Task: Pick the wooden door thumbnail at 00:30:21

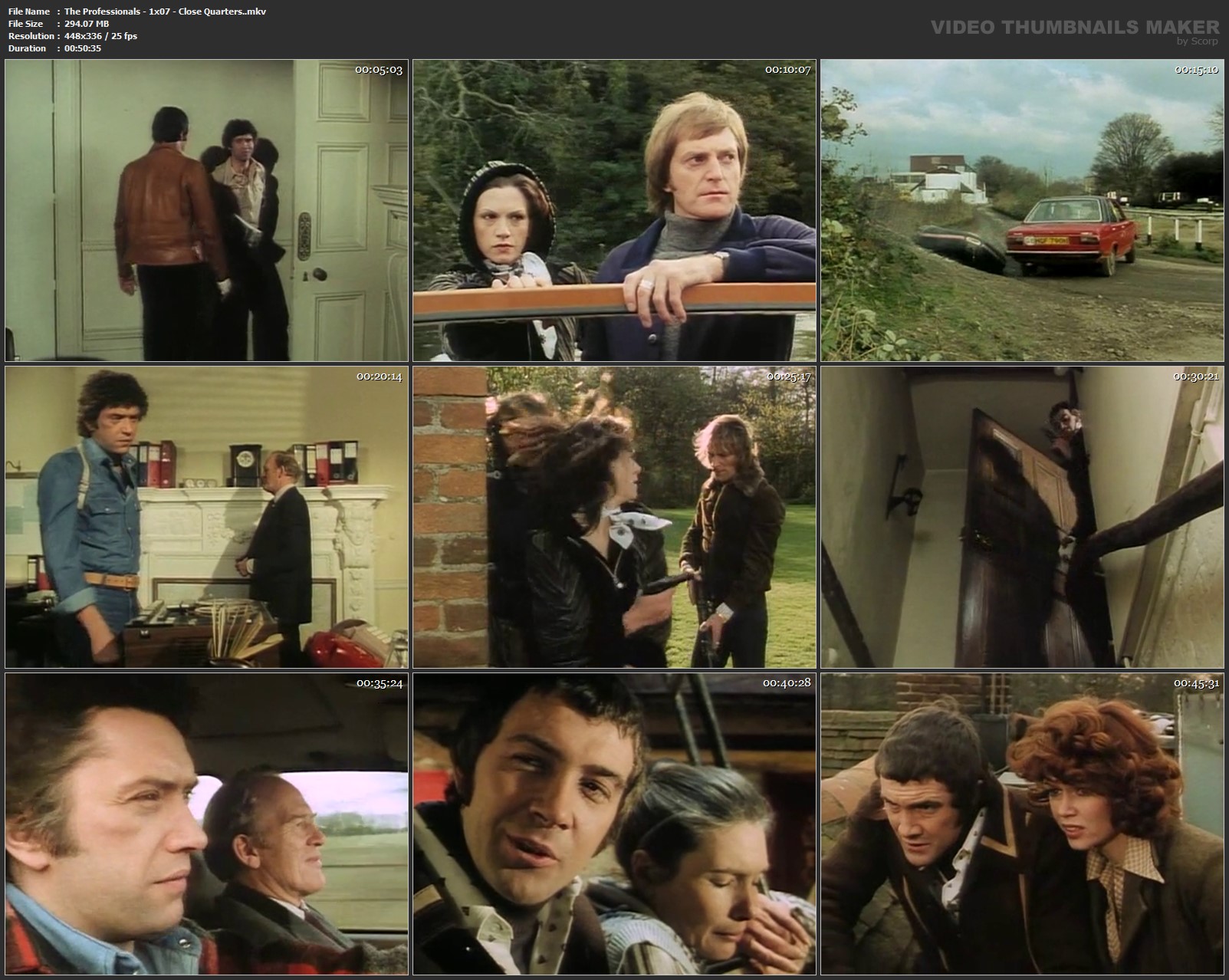Action: click(1023, 518)
